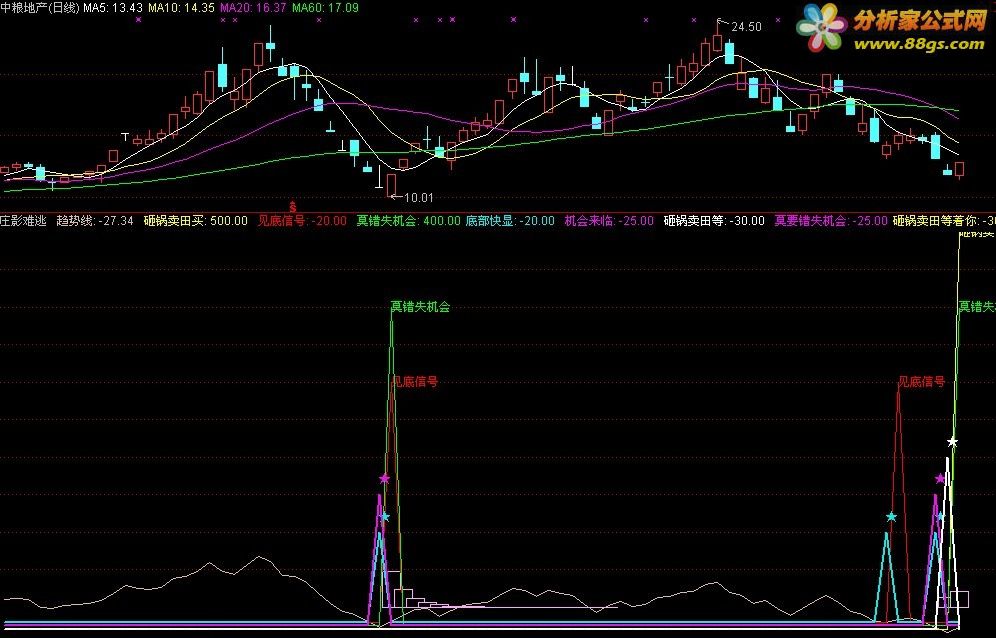Viewport: 996px width, 638px height.
Task: Click the 24.50 high price label
Action: click(x=746, y=27)
